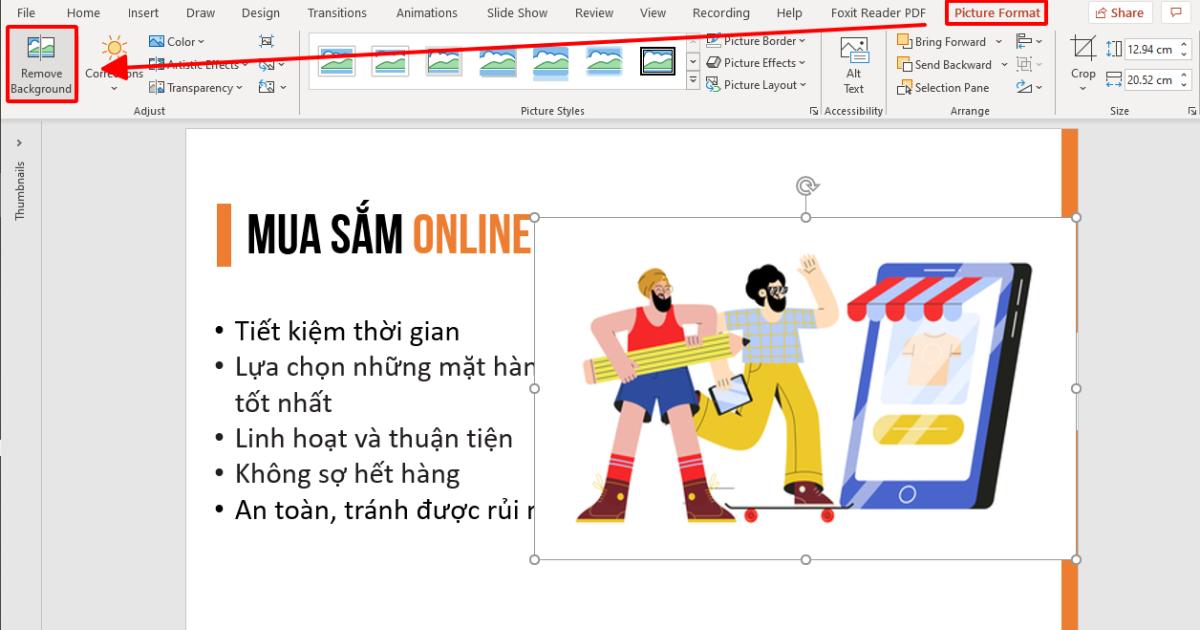Click the Remove Background button

(x=41, y=65)
